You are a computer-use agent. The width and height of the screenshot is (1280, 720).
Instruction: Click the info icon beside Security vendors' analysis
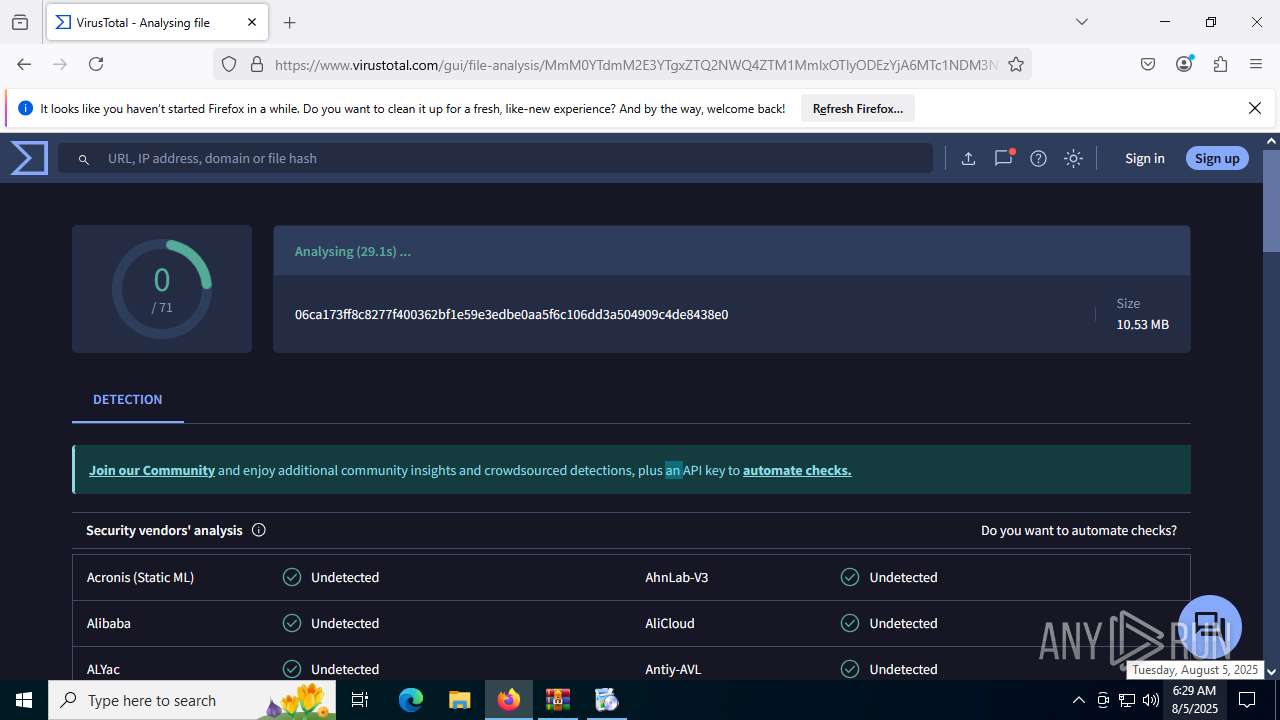click(259, 530)
